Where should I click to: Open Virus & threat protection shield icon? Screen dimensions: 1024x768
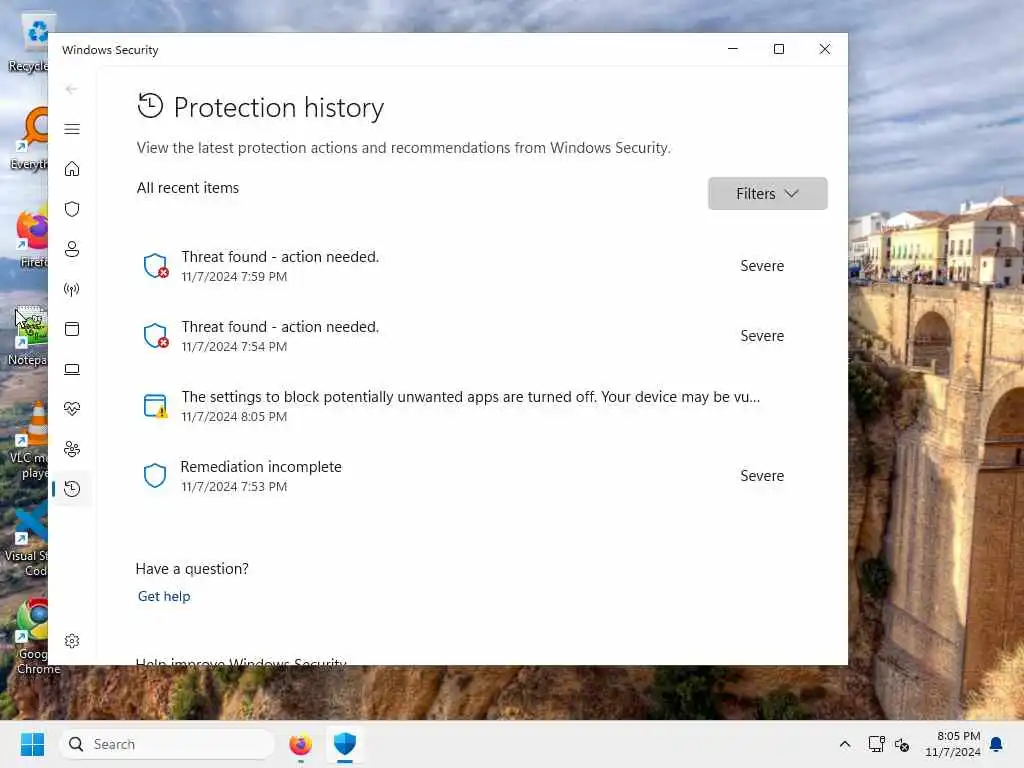(x=72, y=209)
